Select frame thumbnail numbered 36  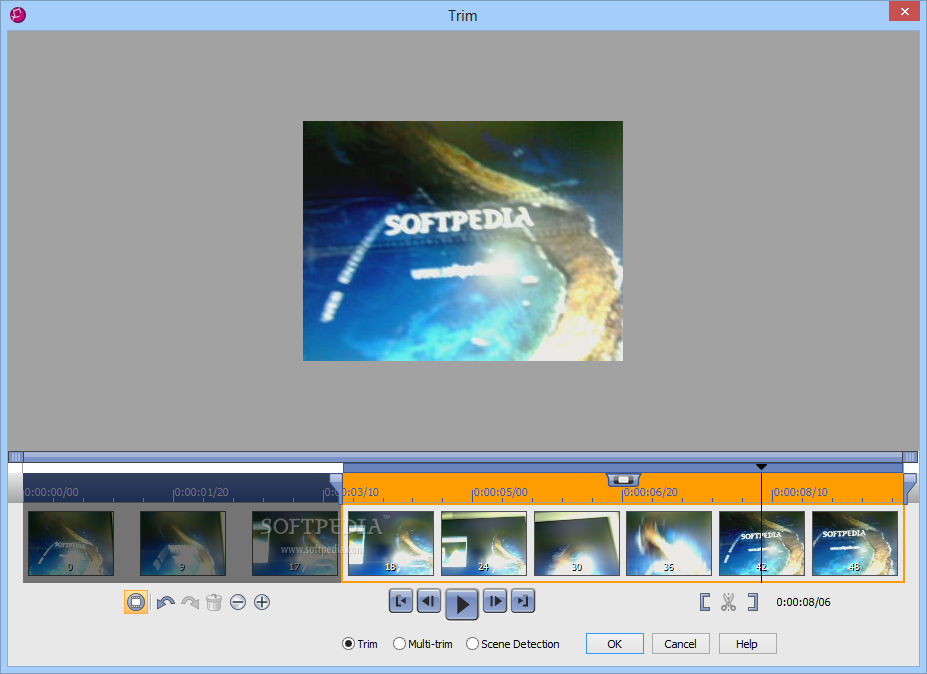(669, 543)
